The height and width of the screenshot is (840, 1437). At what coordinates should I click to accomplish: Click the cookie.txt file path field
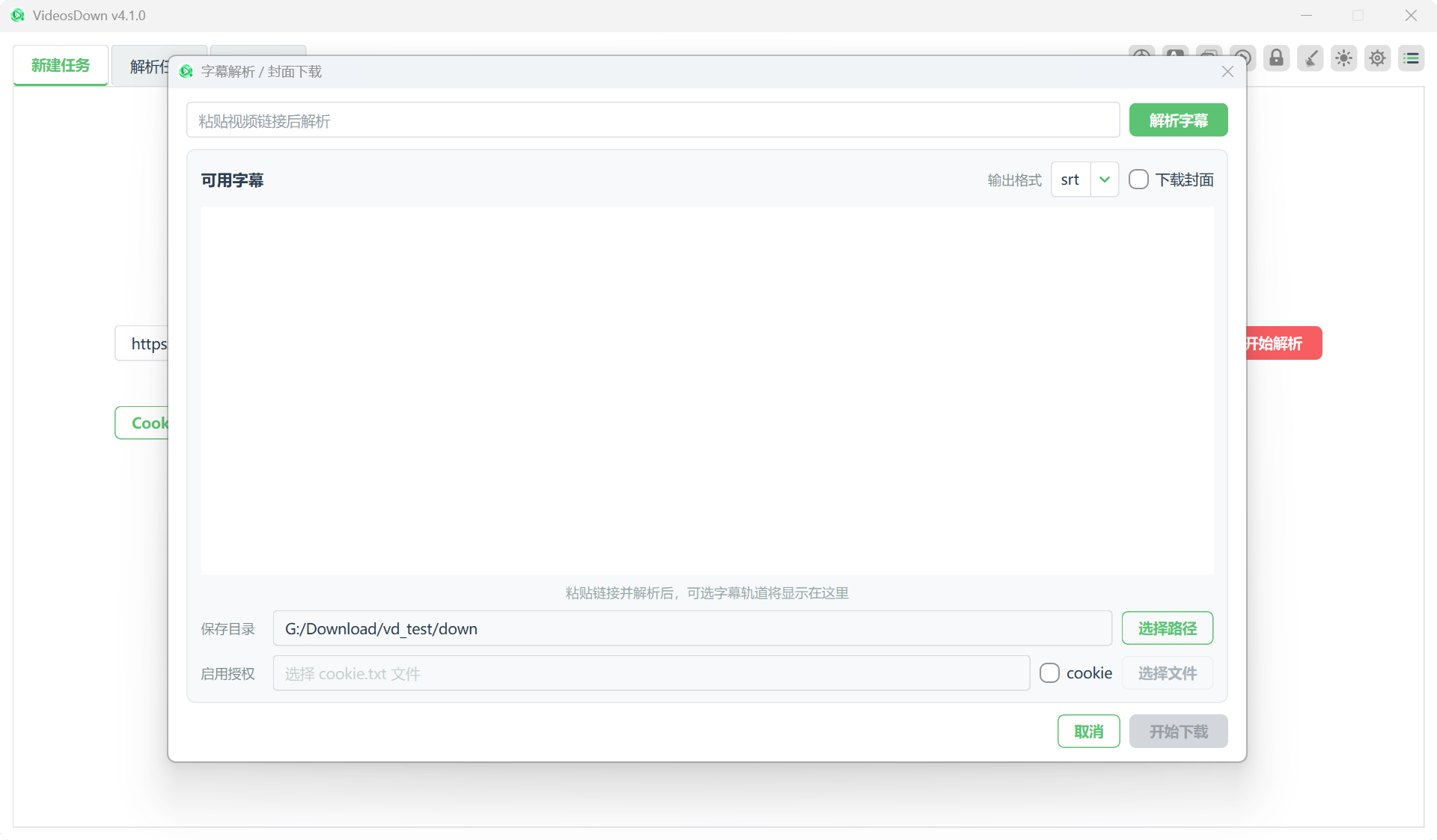click(x=651, y=673)
